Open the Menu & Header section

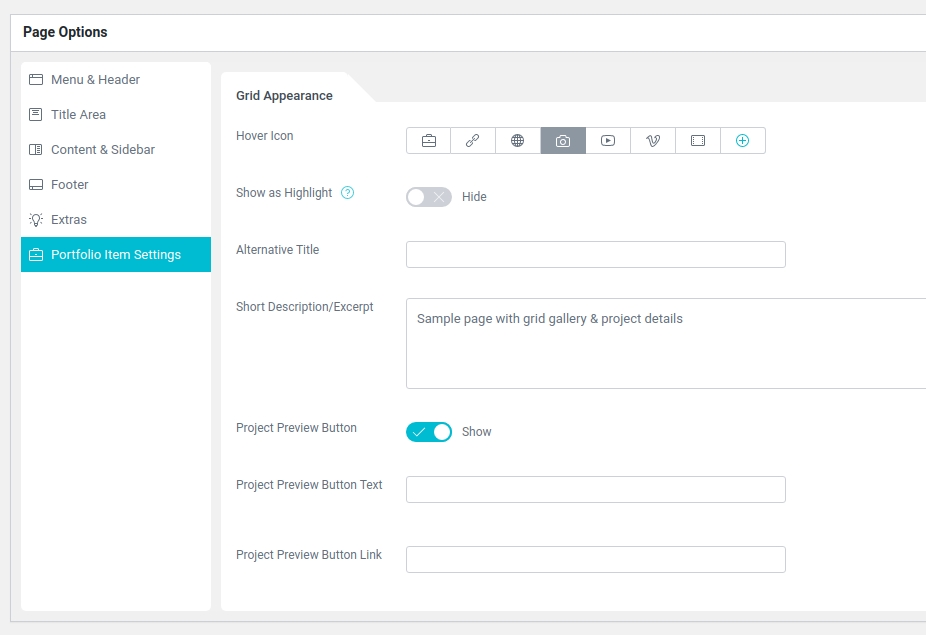click(95, 80)
